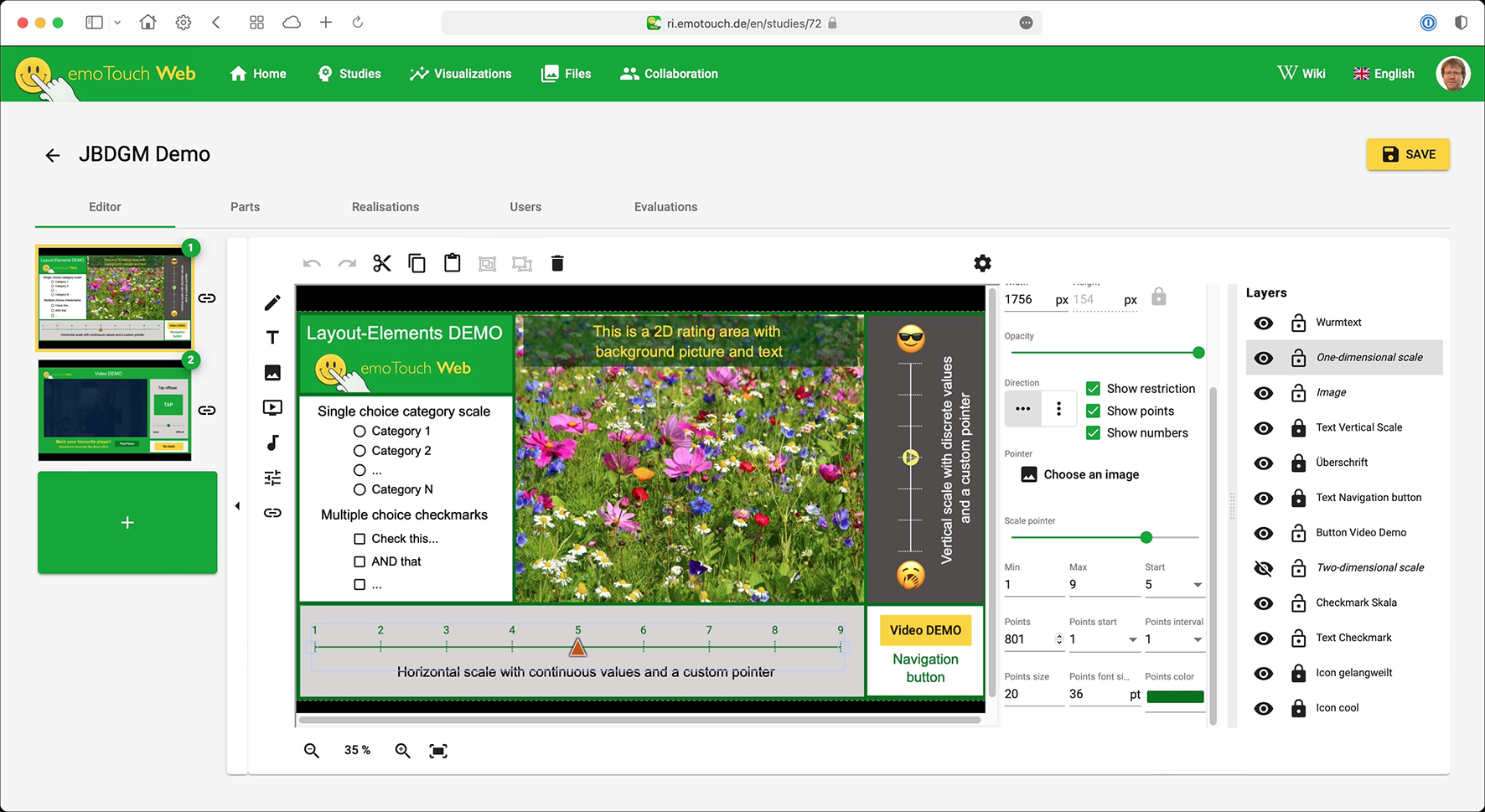
Task: Switch to the Parts tab
Action: click(x=246, y=207)
